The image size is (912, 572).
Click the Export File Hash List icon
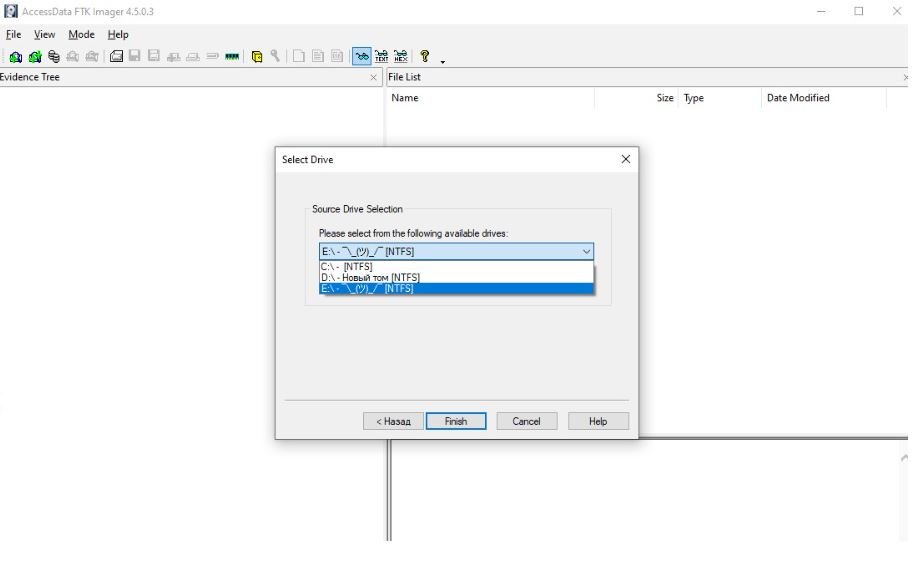click(x=318, y=56)
